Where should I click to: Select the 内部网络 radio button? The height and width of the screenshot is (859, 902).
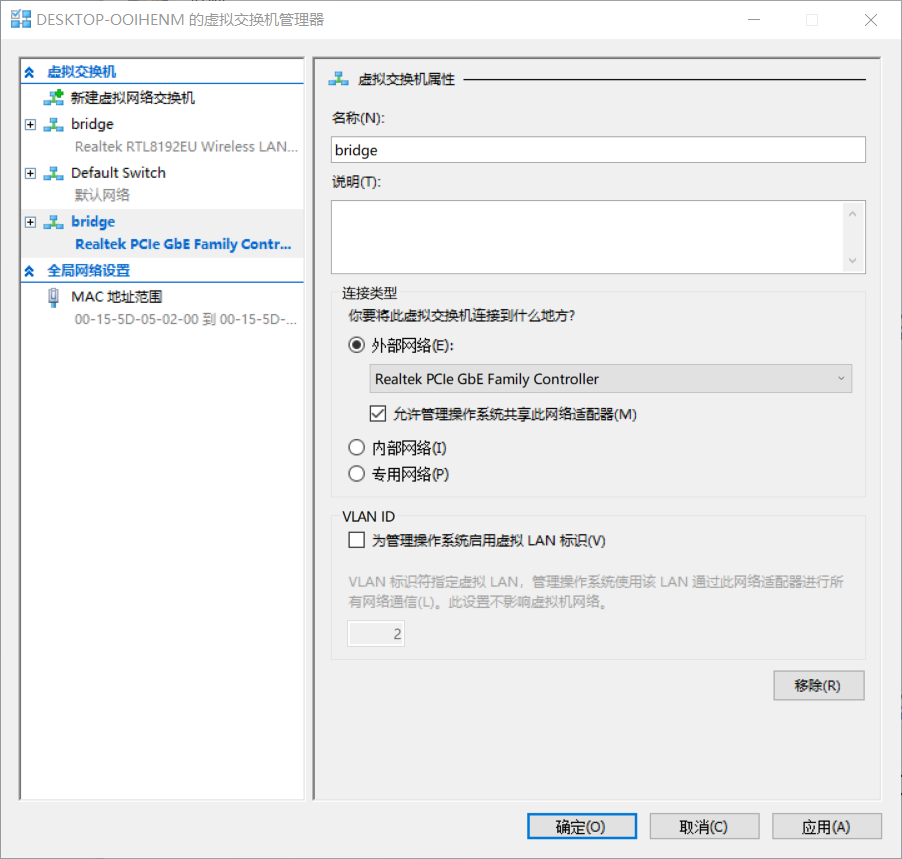356,448
